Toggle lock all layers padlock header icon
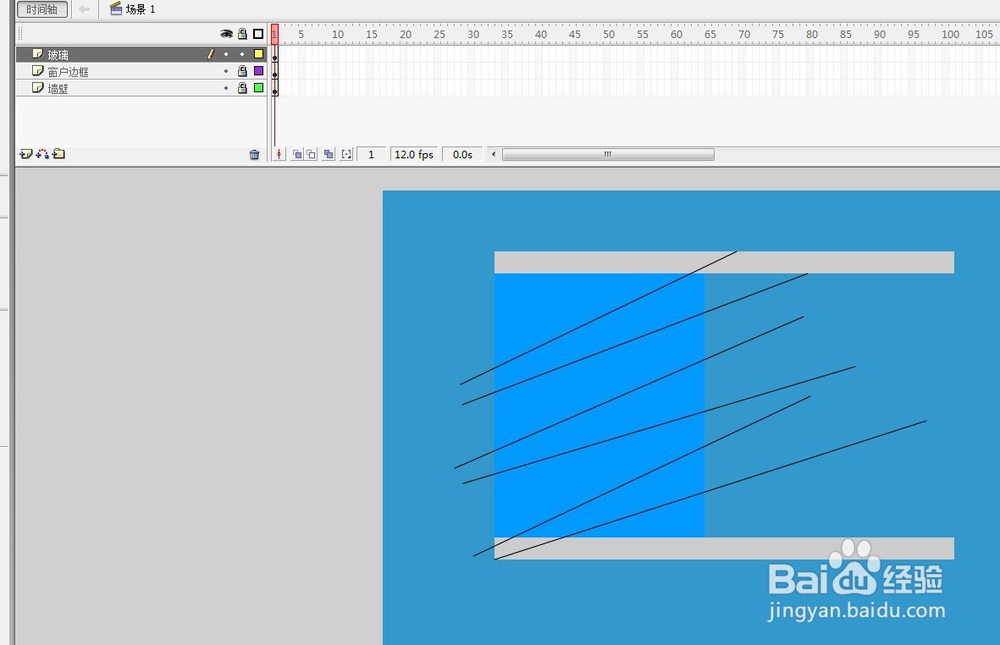Screen dimensions: 1000x645 (242, 34)
